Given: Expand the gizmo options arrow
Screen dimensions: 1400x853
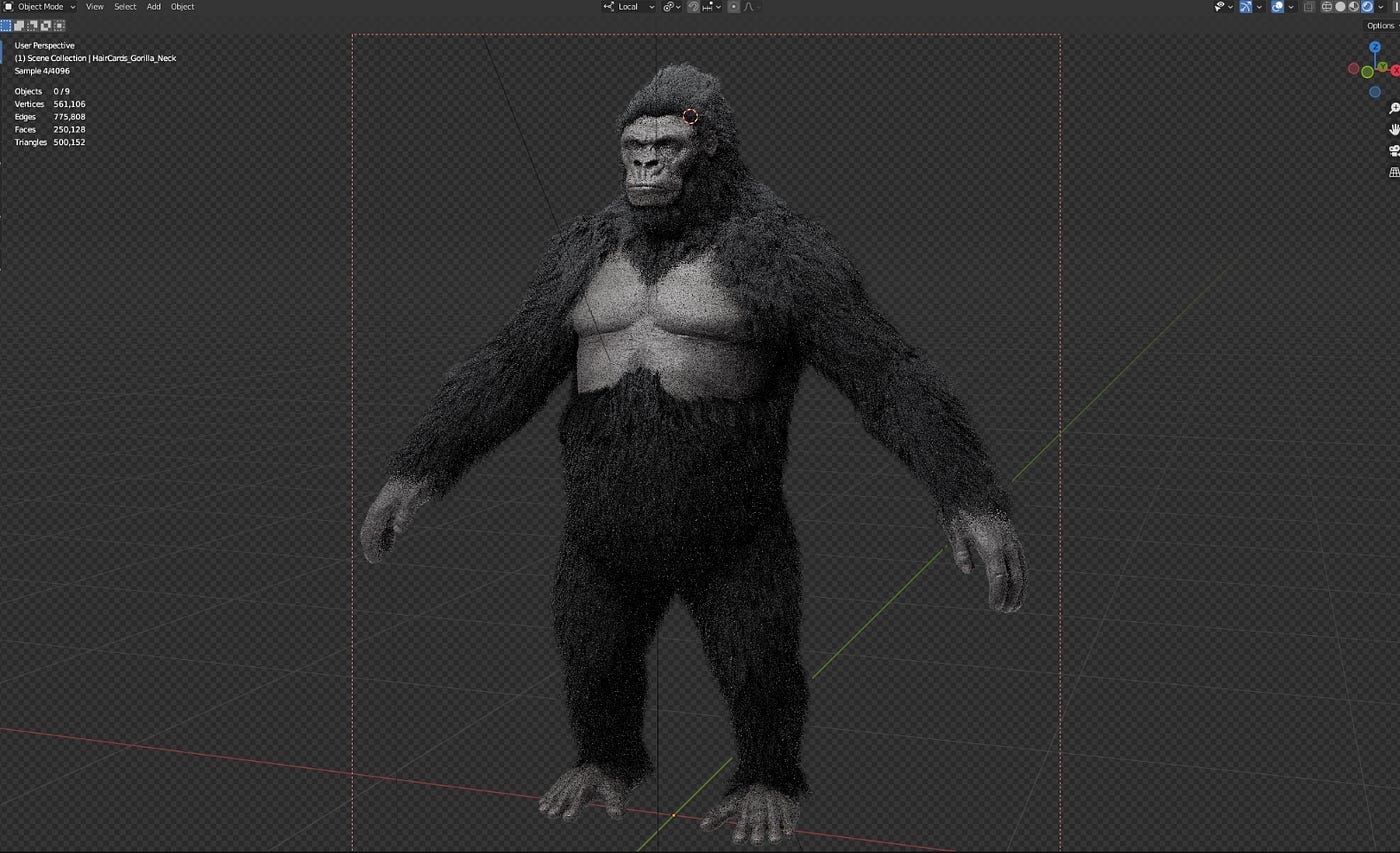Looking at the screenshot, I should [x=1259, y=7].
